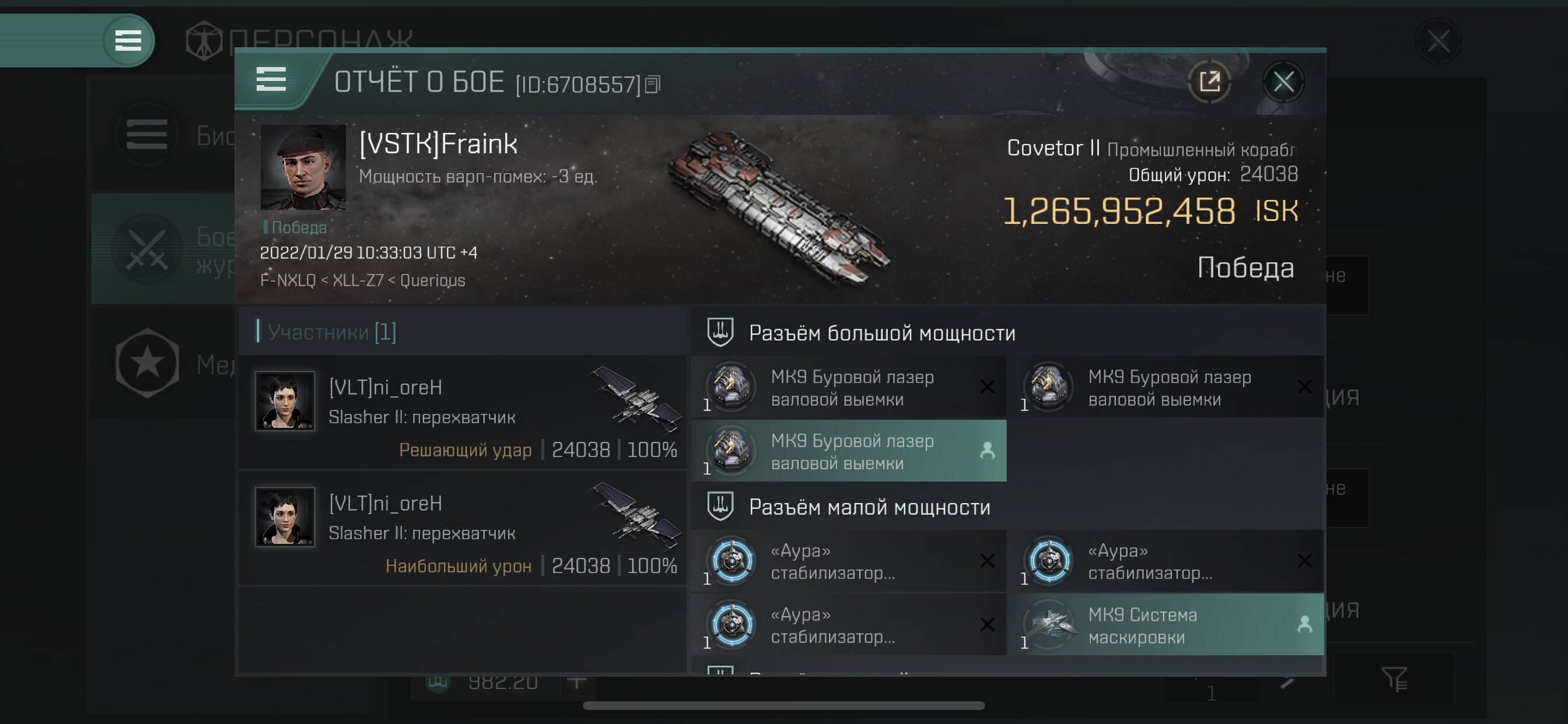Collapse the Разъём большой мощности section
The width and height of the screenshot is (1568, 724).
pos(720,333)
